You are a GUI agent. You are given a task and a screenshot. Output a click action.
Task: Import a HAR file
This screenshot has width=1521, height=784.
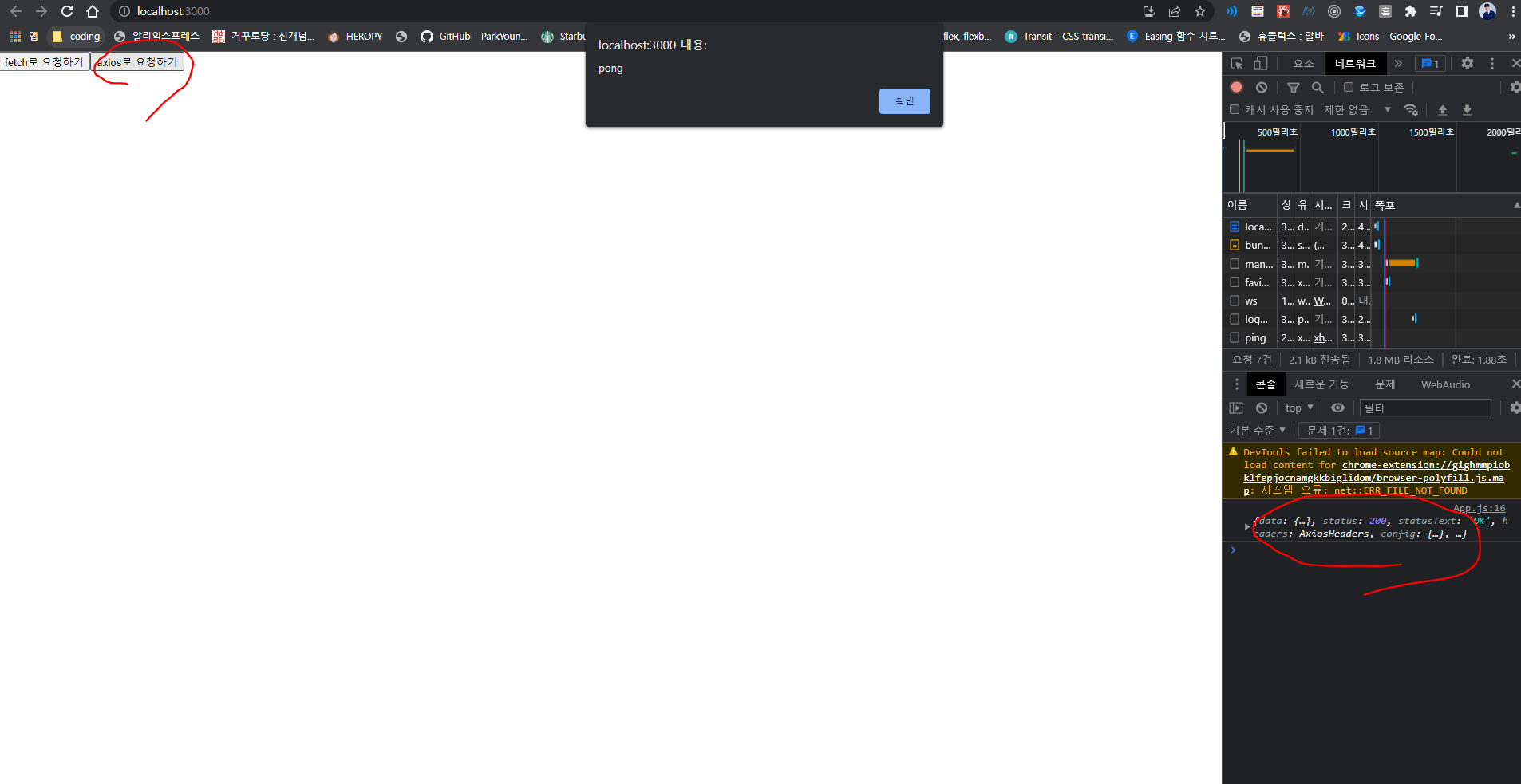coord(1443,110)
